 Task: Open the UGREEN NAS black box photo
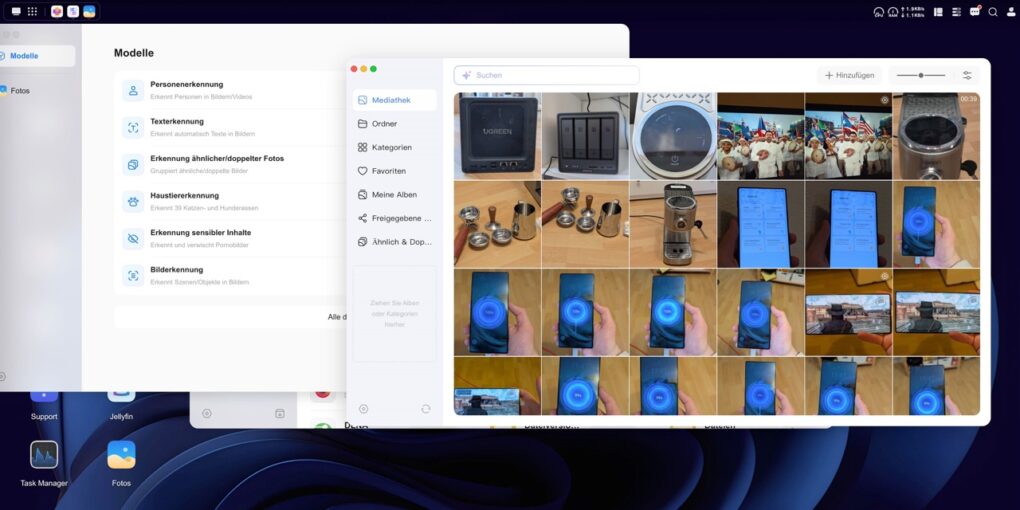tap(498, 136)
